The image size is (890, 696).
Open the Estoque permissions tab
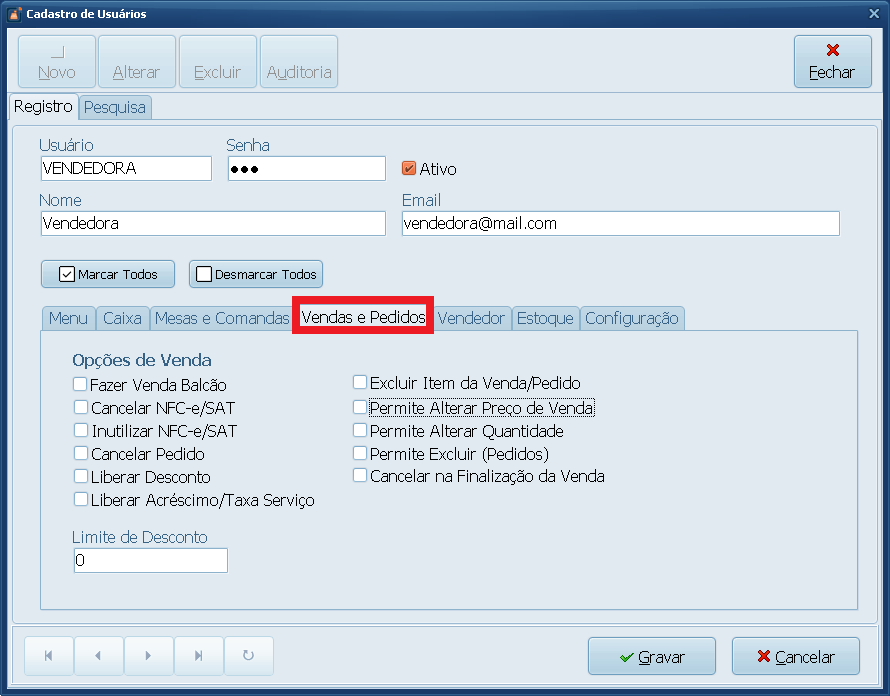click(545, 318)
